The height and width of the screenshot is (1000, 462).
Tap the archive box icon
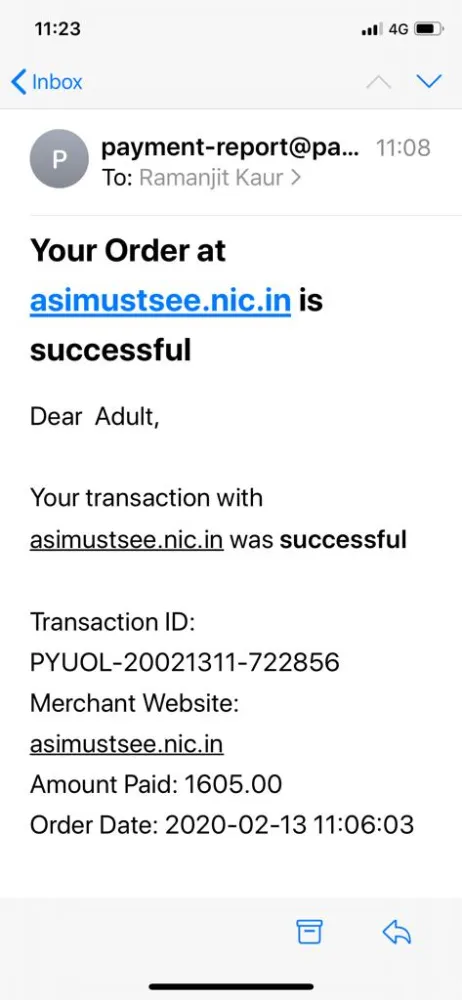[309, 932]
